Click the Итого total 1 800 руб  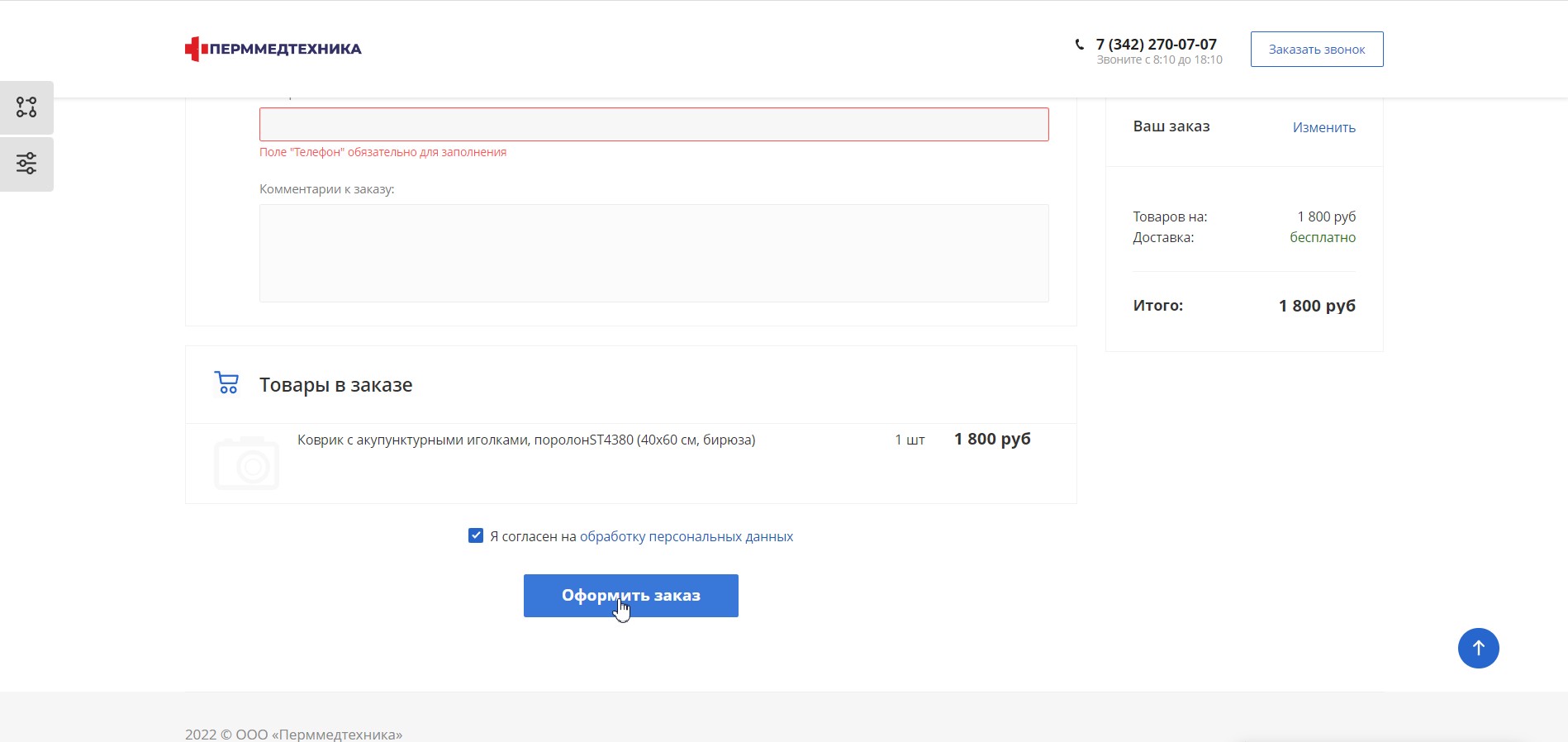(1317, 306)
